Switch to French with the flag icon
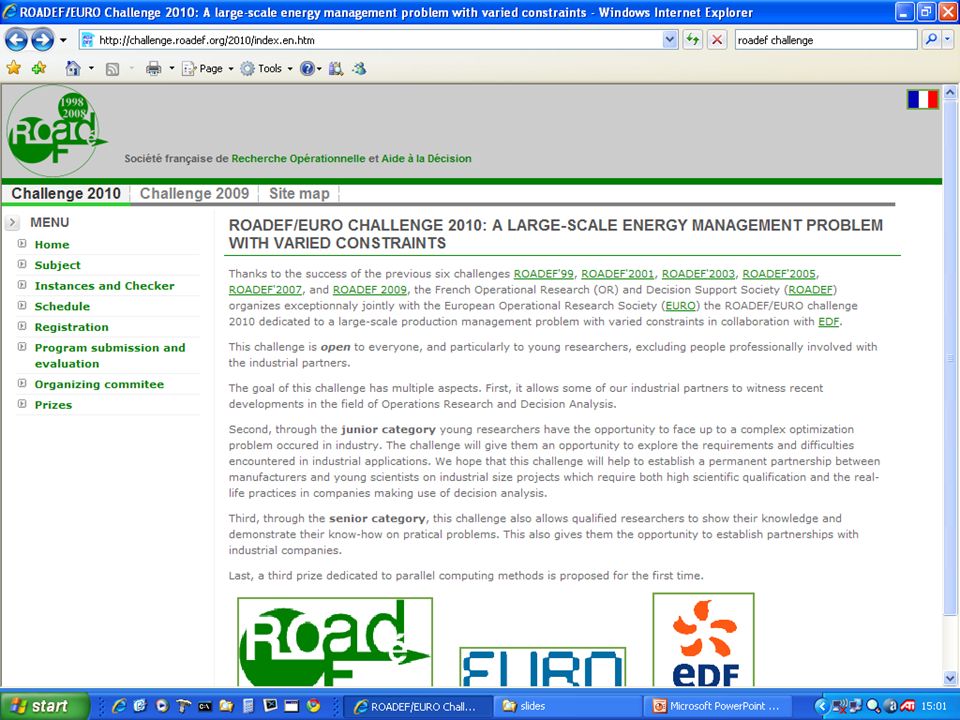This screenshot has width=960, height=720. pos(923,99)
